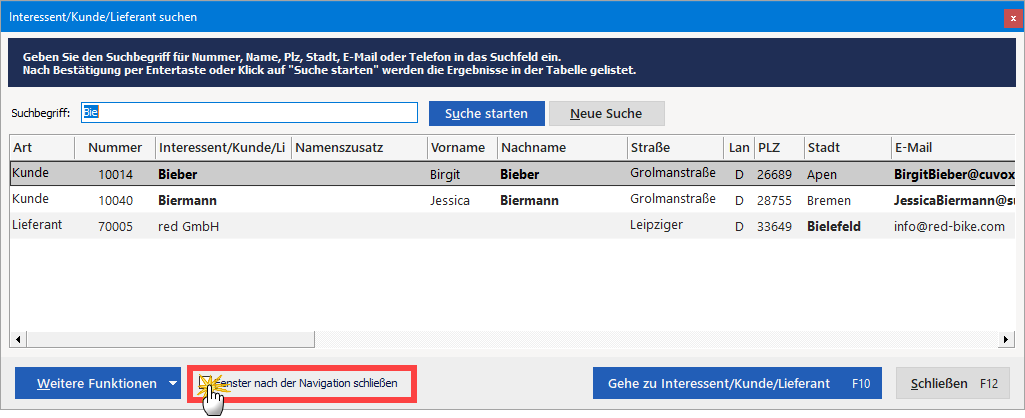1025x418 pixels.
Task: Click the Straße column header
Action: pos(675,148)
